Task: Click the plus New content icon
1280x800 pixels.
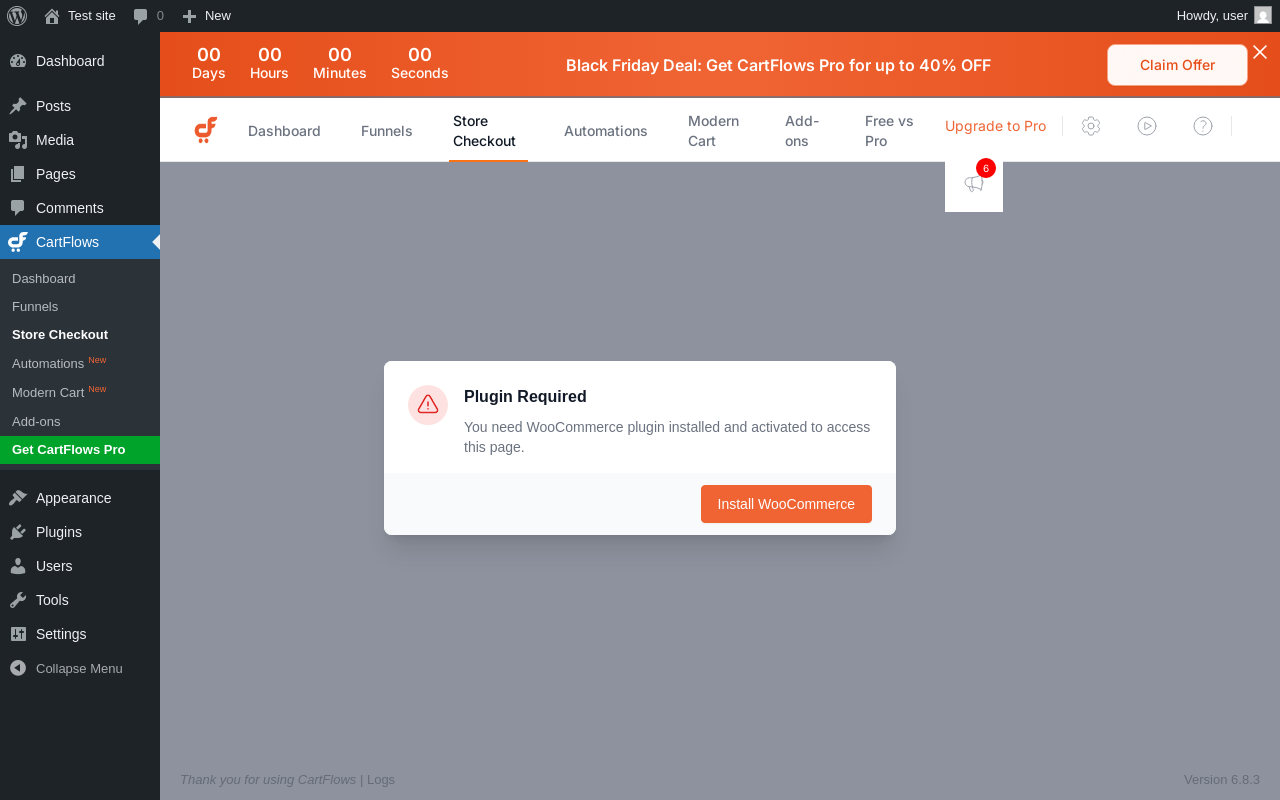Action: [189, 16]
